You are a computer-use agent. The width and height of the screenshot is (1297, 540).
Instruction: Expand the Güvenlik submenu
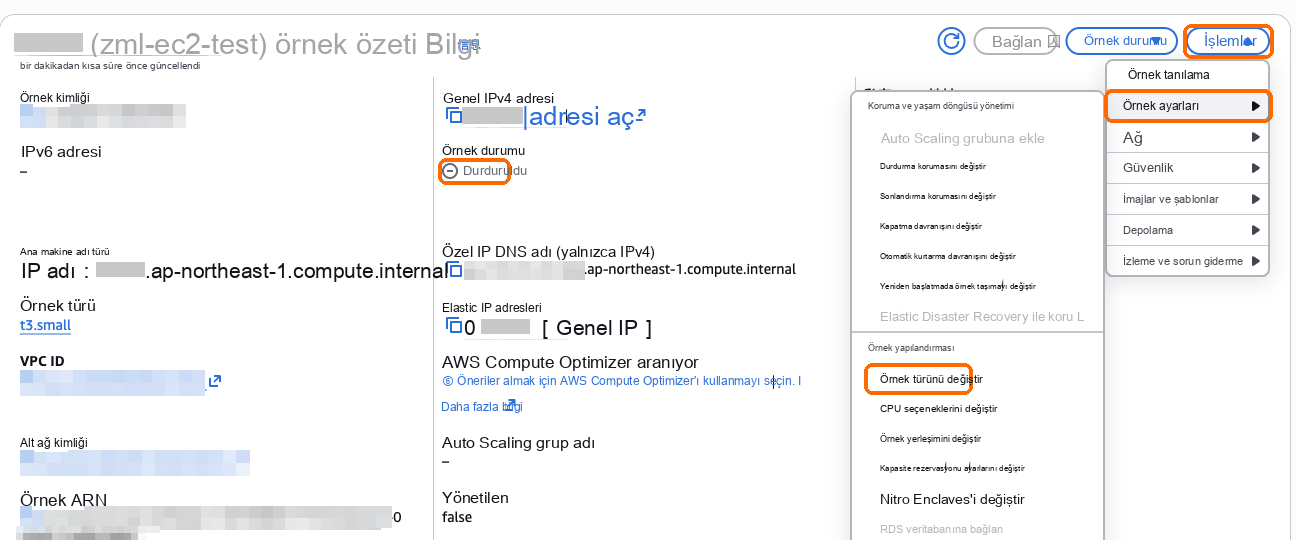[x=1188, y=168]
